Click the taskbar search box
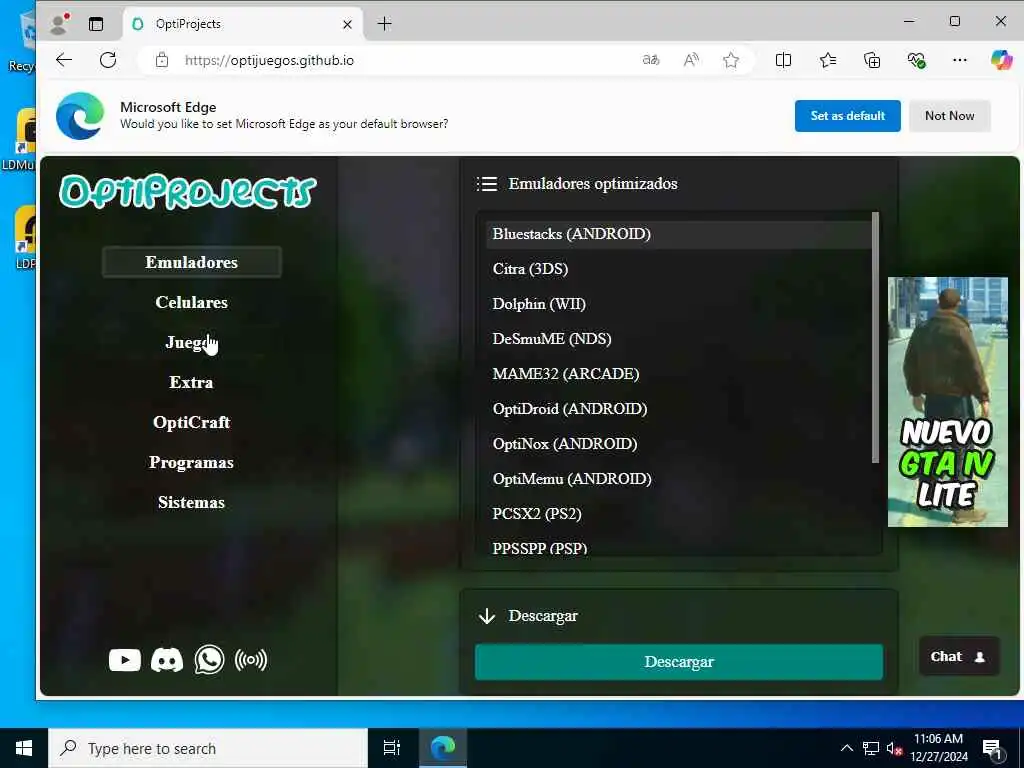This screenshot has width=1024, height=768. point(208,748)
